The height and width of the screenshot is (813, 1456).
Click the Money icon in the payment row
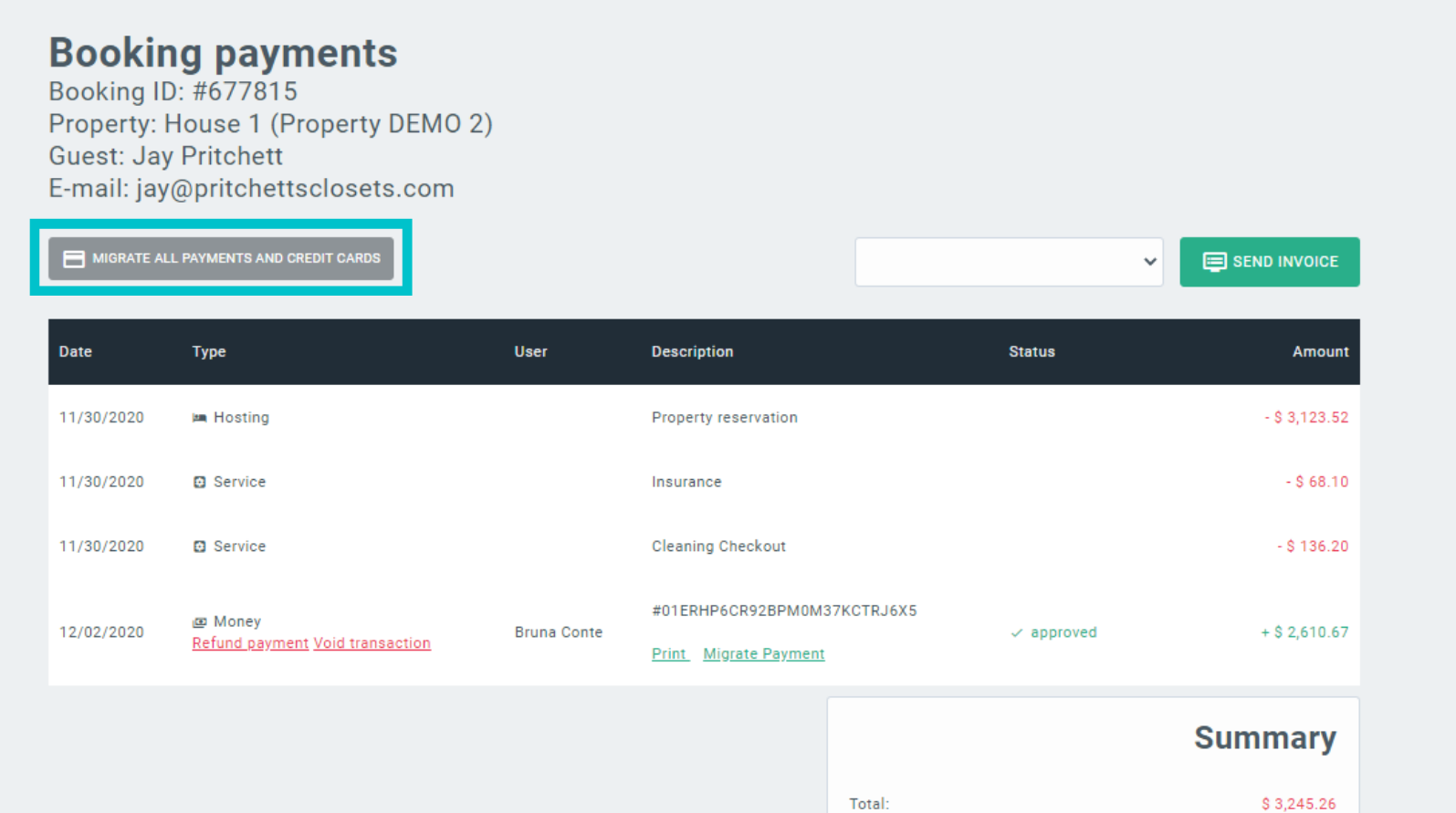tap(199, 622)
